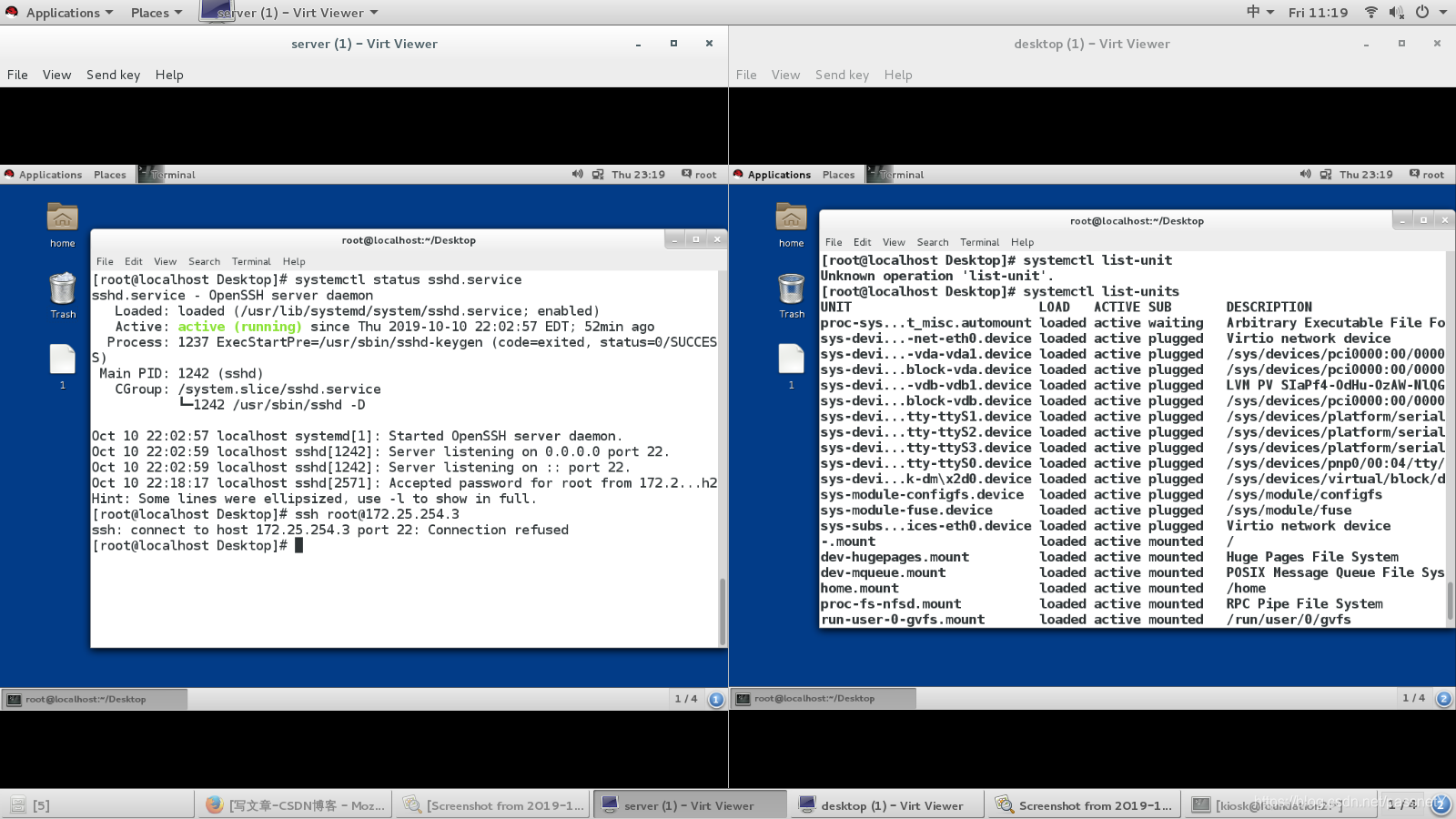Open View menu in server Virt Viewer
Image resolution: width=1456 pixels, height=819 pixels.
tap(56, 75)
